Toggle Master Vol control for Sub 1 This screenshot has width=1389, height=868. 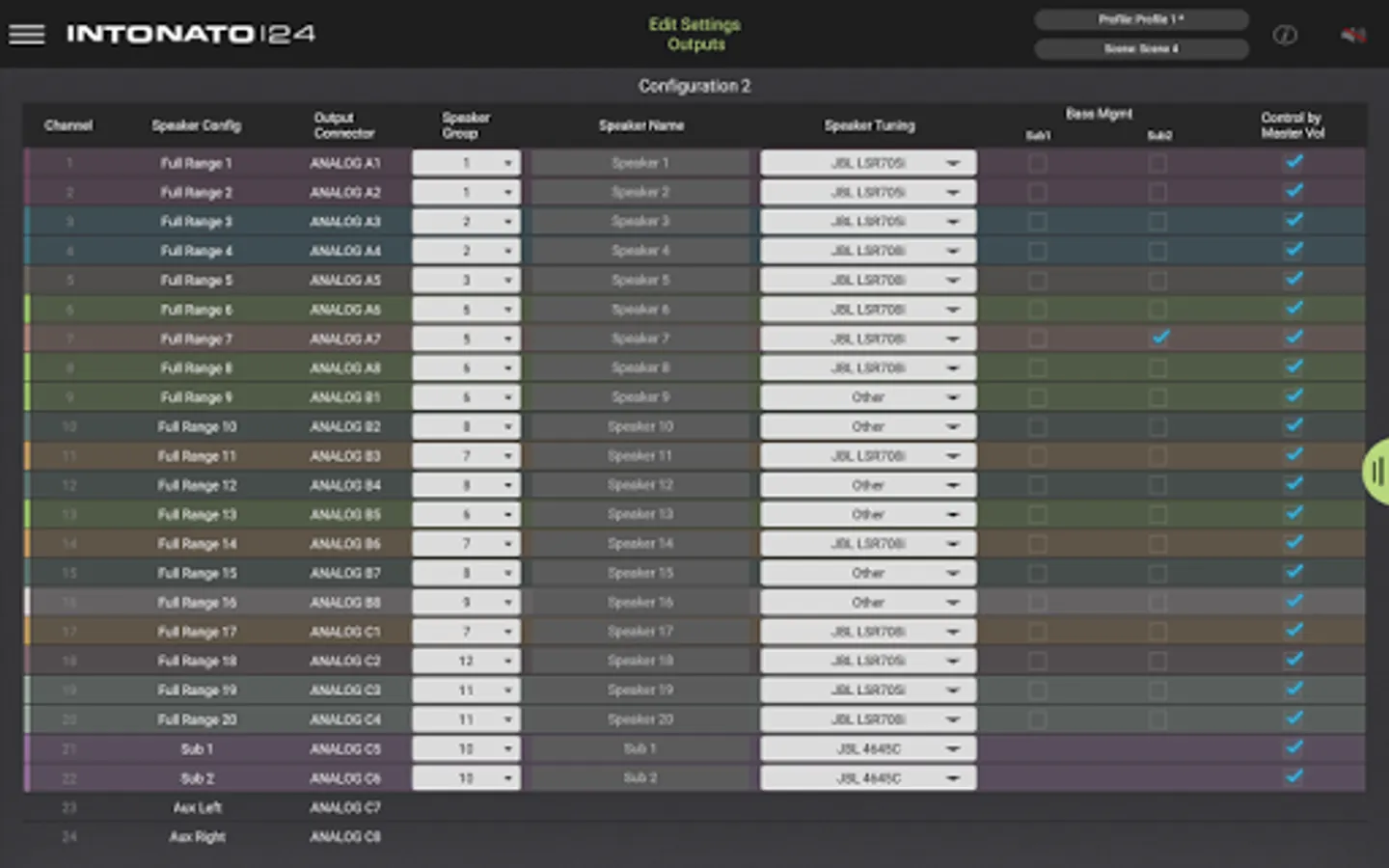tap(1294, 747)
